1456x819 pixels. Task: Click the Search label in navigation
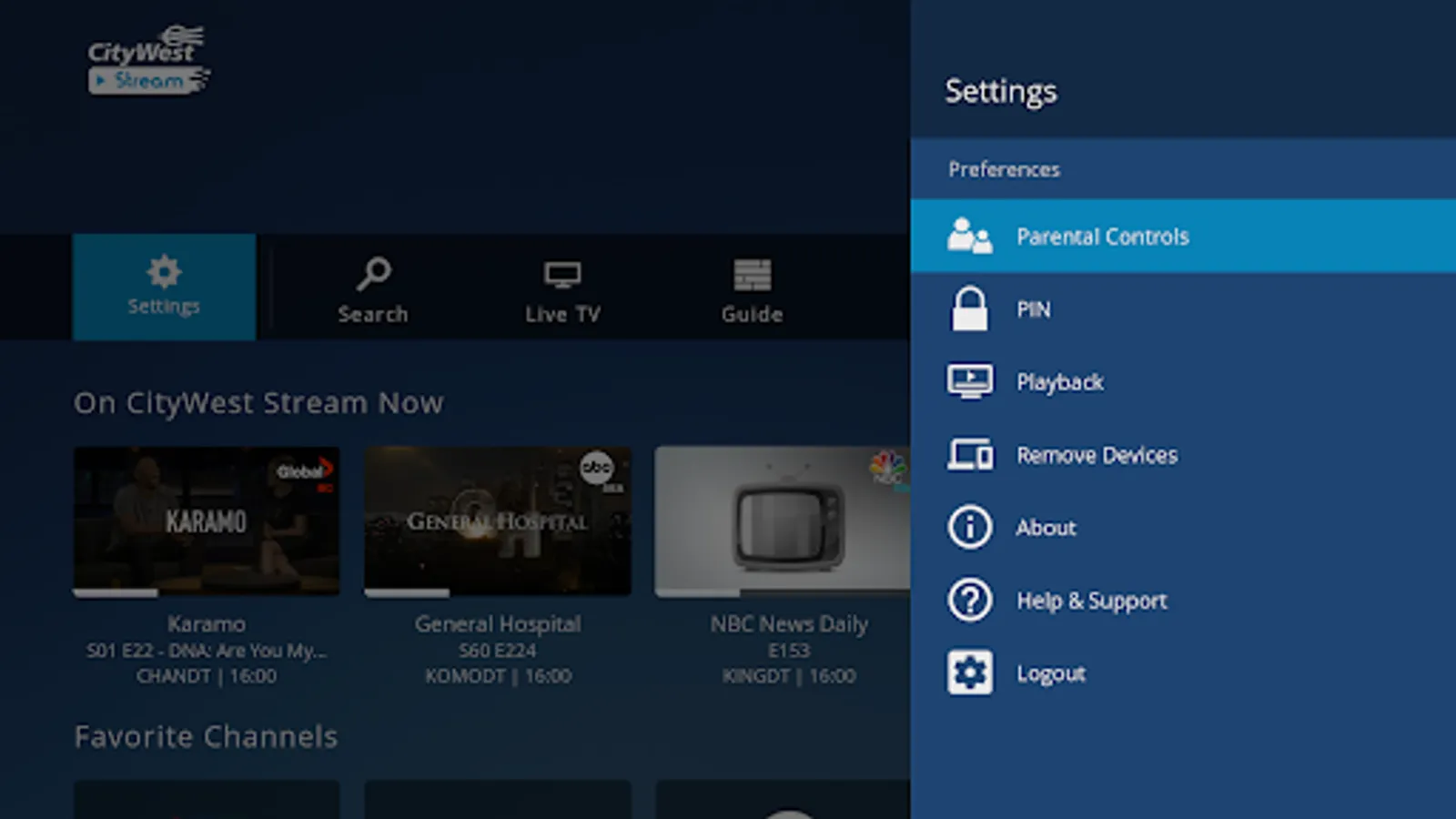point(373,314)
